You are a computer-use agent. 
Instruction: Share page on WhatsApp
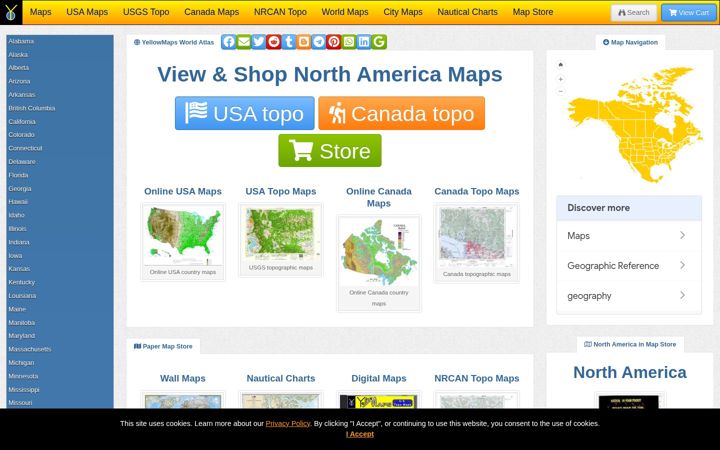point(349,42)
